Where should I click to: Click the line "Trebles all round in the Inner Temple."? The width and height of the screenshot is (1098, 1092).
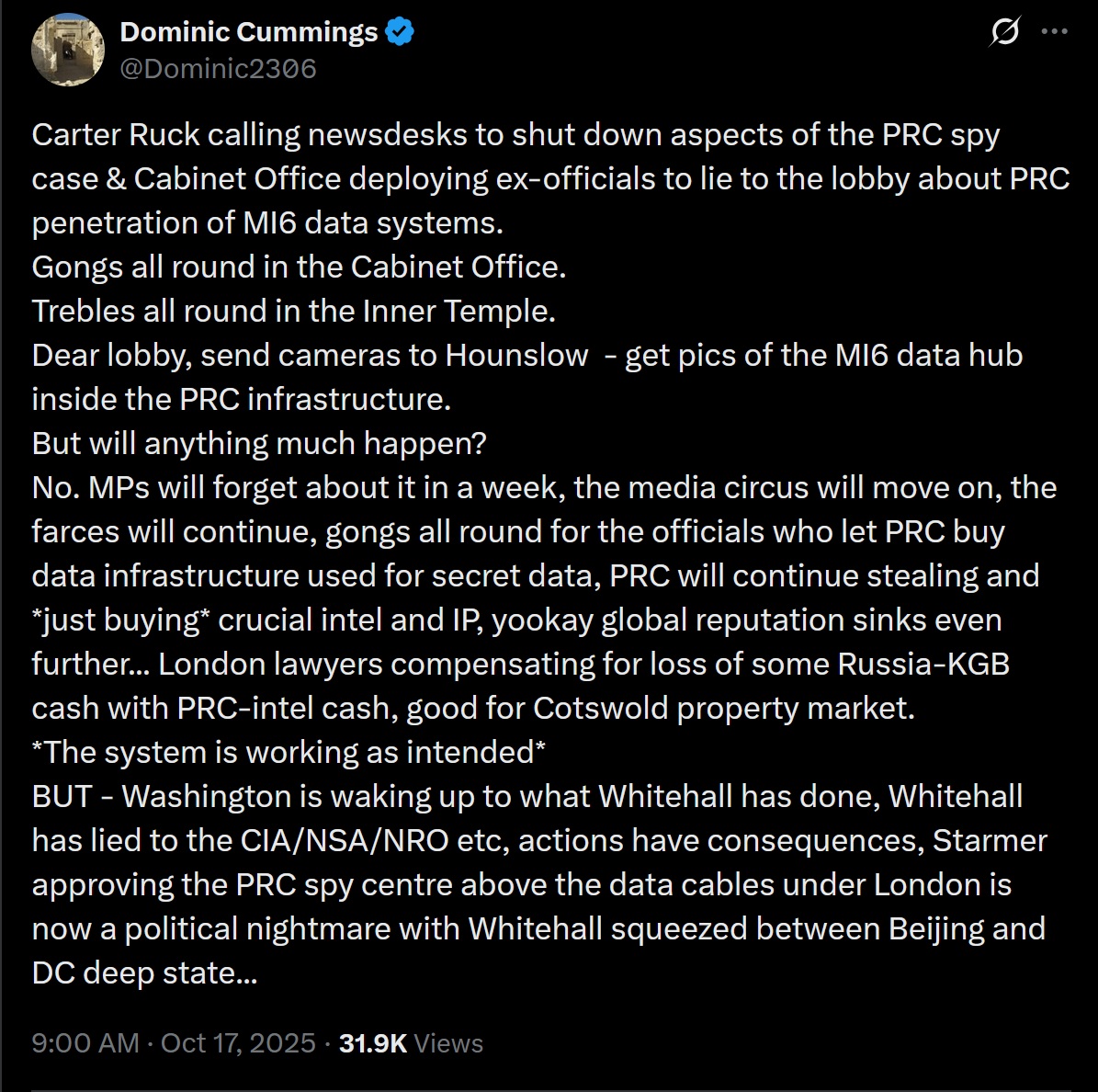tap(293, 312)
